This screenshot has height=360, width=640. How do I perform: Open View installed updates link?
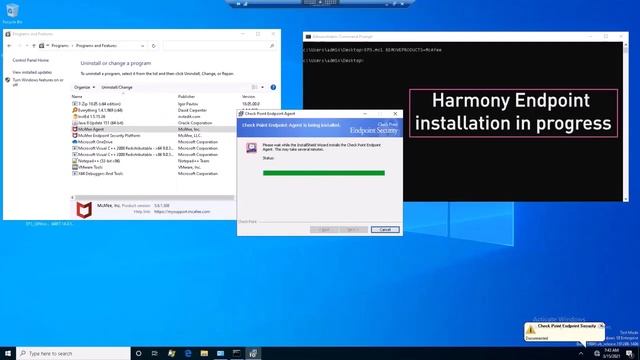coord(32,72)
